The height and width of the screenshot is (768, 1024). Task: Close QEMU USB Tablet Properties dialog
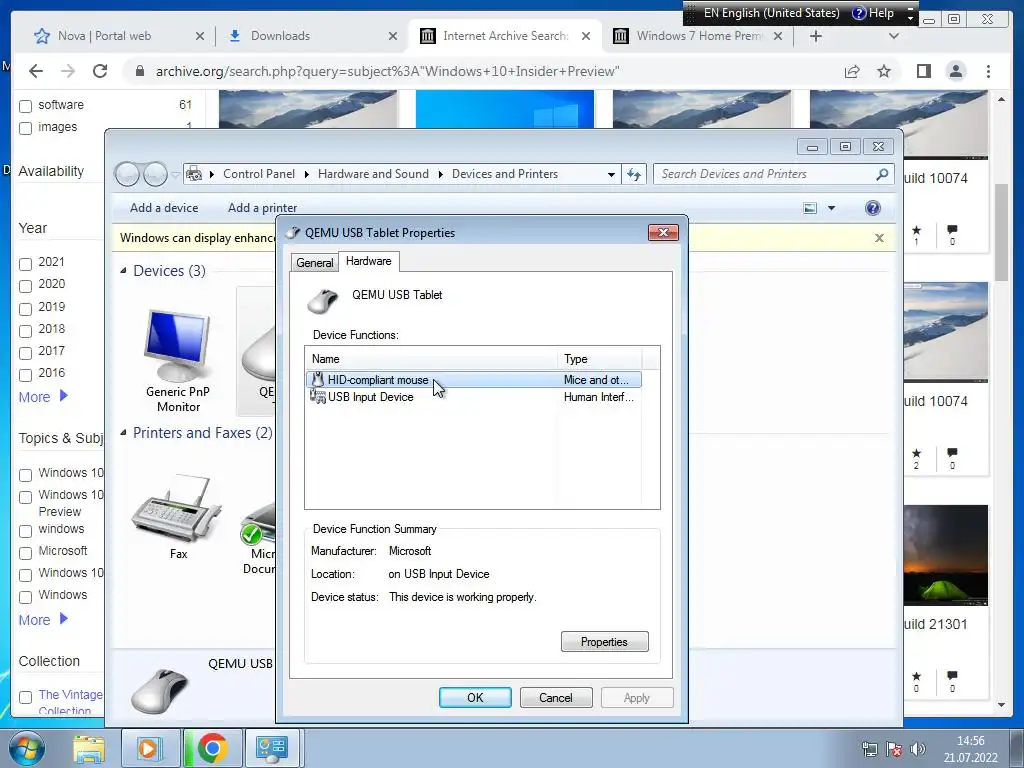point(663,232)
